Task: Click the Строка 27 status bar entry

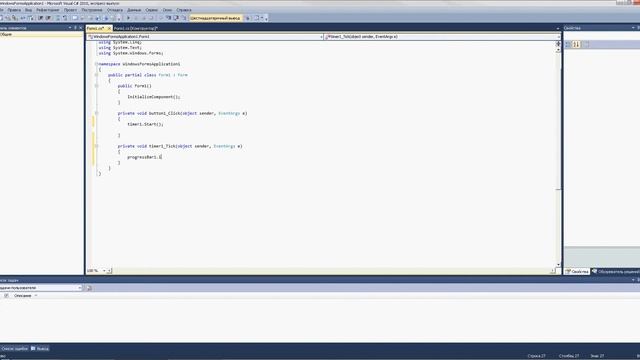Action: (x=536, y=356)
